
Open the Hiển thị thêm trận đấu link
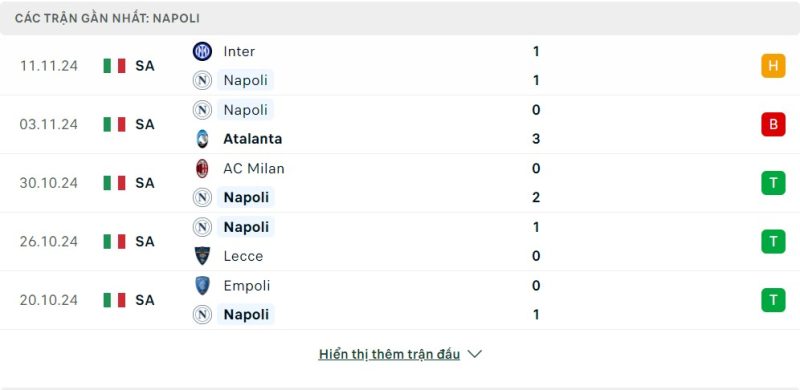tap(389, 354)
